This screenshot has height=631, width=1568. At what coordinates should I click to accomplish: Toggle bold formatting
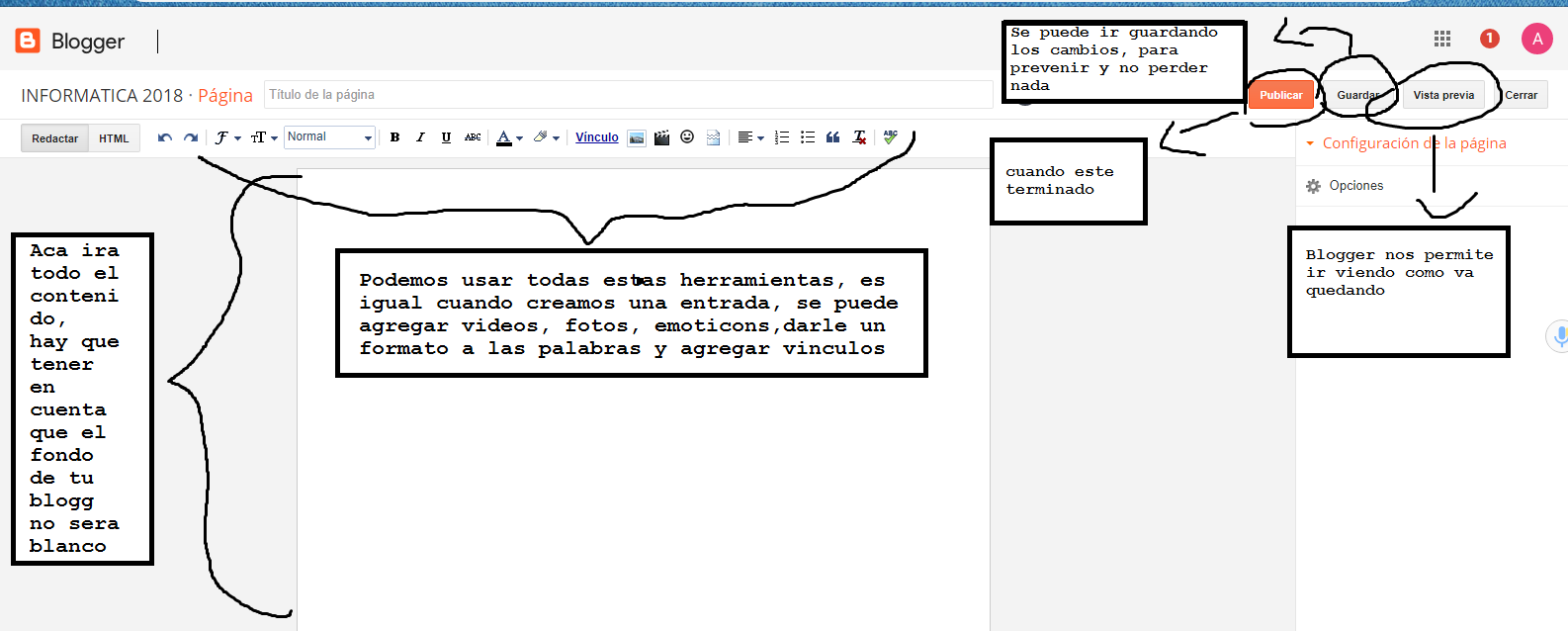(394, 137)
